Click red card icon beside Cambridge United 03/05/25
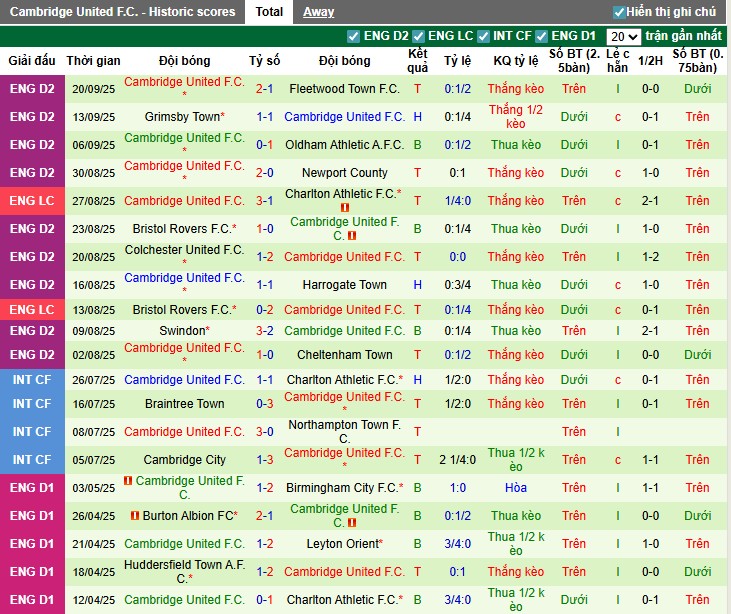The image size is (731, 614). pyautogui.click(x=128, y=480)
